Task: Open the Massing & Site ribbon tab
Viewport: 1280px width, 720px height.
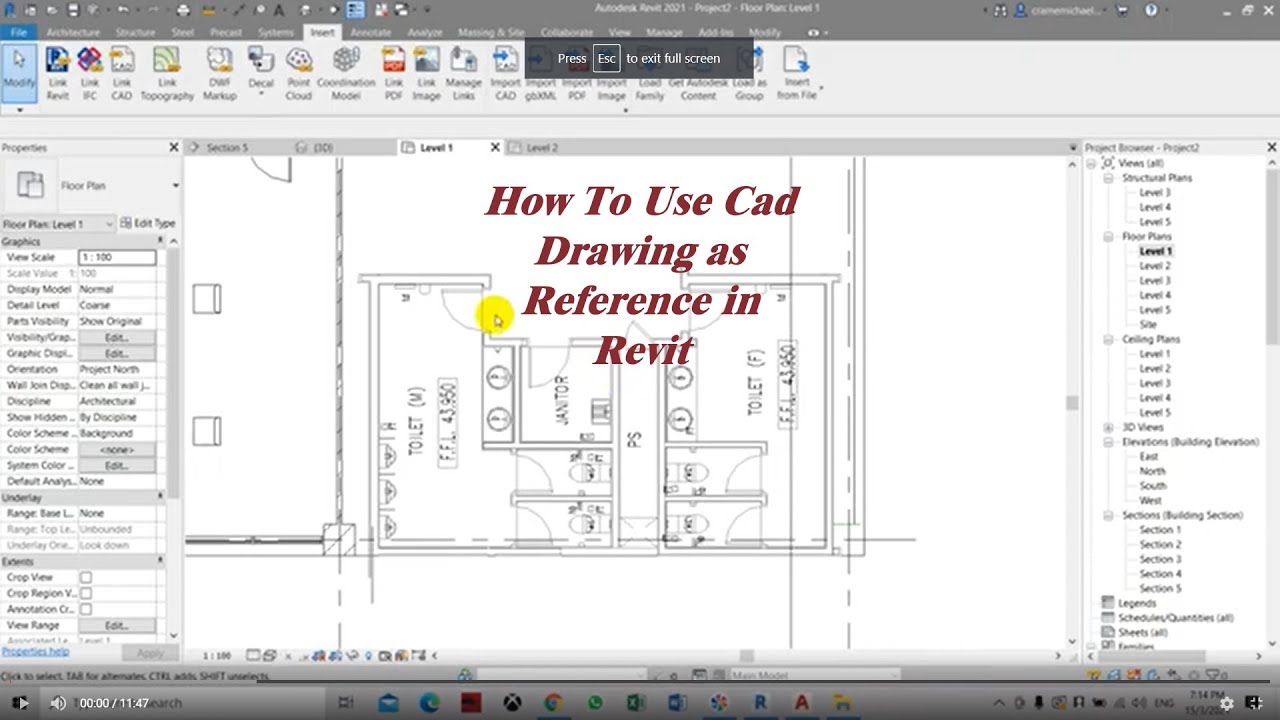Action: (491, 32)
